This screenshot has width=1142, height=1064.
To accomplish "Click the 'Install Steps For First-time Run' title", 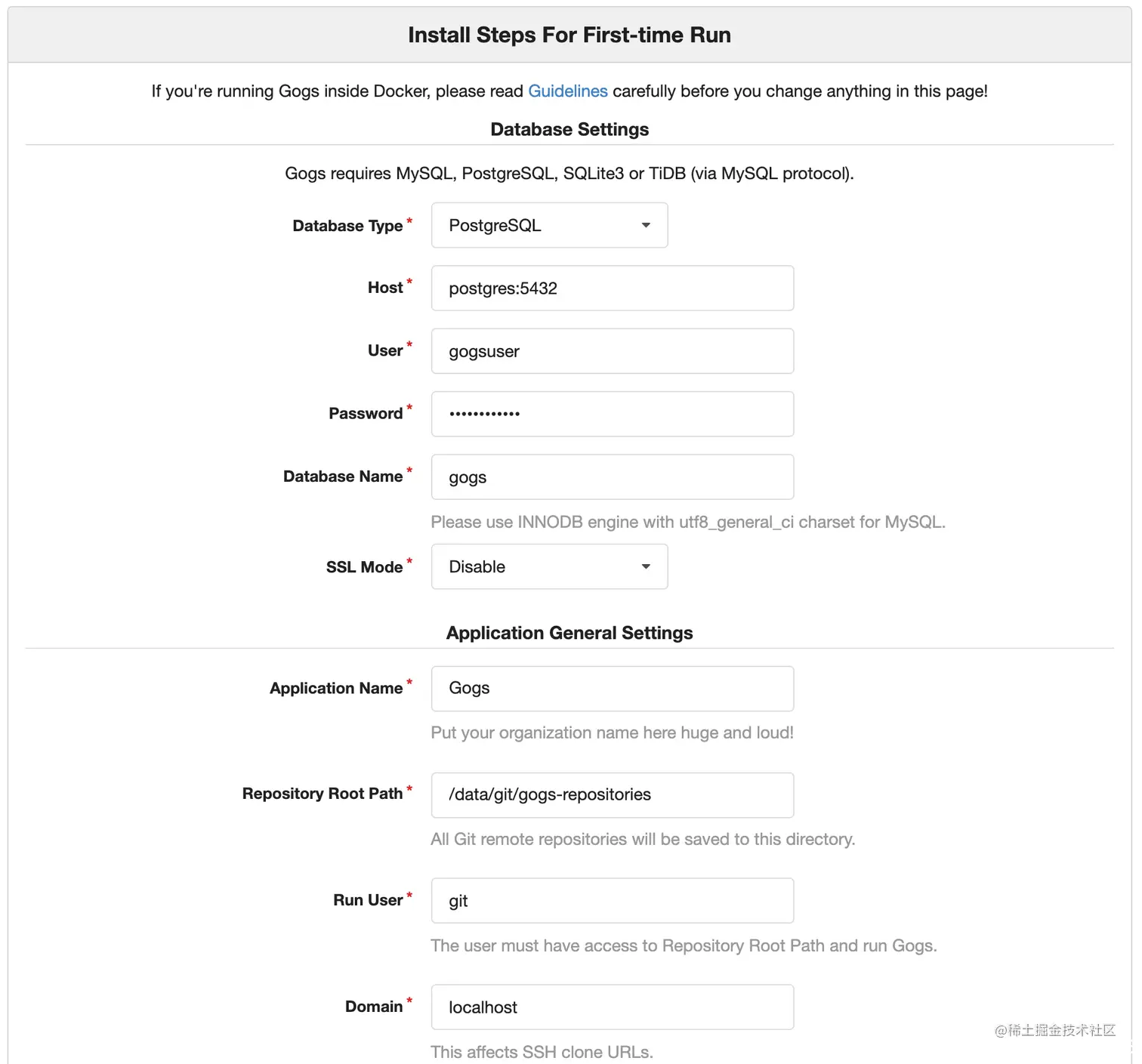I will (x=569, y=35).
